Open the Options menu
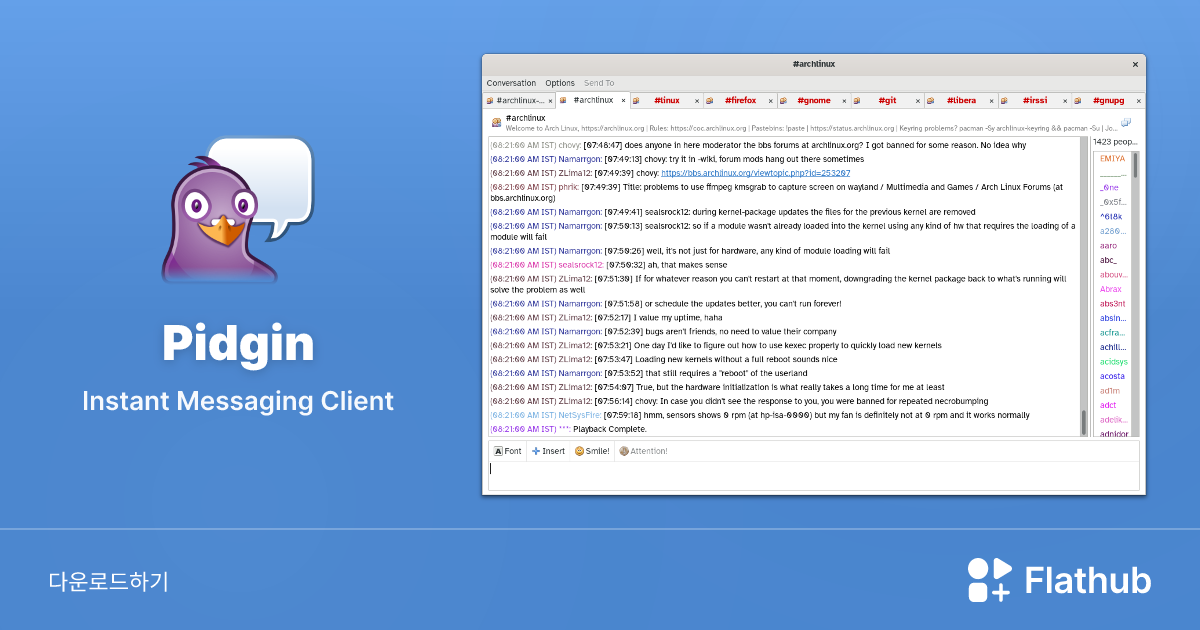Screen dimensions: 1200x630 (x=559, y=82)
